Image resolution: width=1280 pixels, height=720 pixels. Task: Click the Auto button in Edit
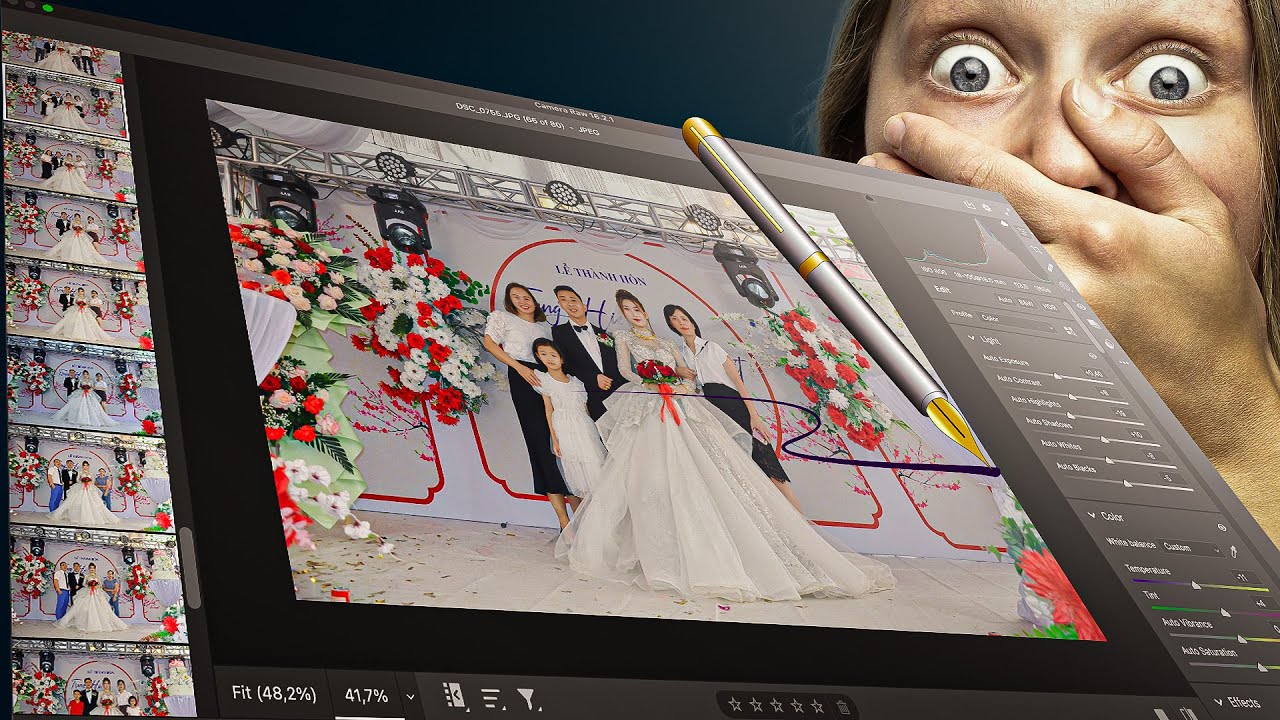click(1004, 299)
